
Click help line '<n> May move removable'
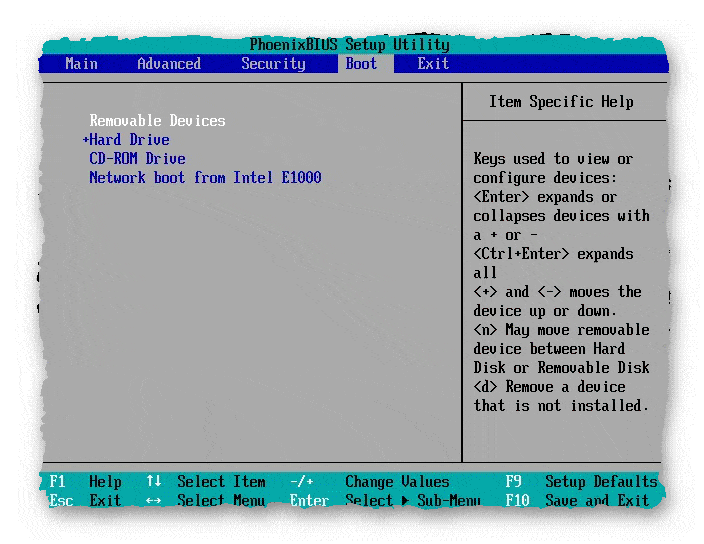pos(561,330)
